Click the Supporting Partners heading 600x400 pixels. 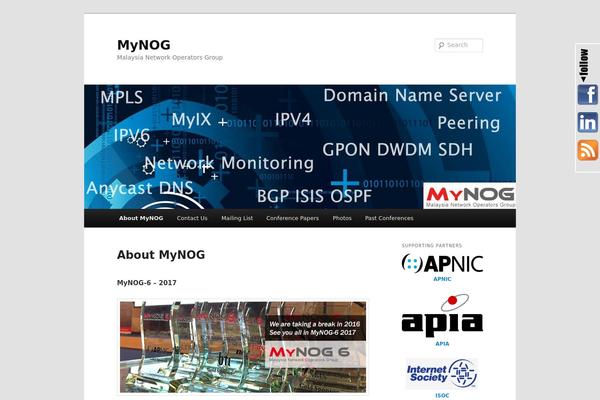point(432,245)
